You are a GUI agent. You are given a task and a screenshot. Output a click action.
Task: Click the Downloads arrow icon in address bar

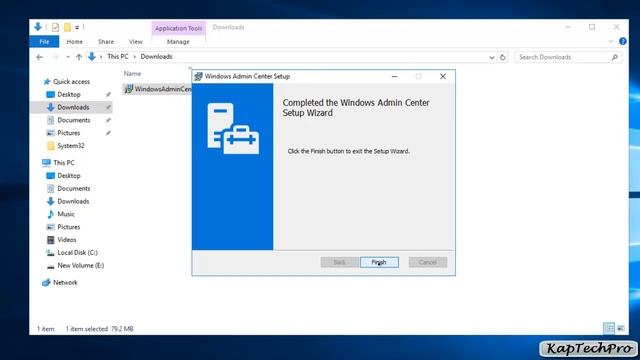pyautogui.click(x=92, y=57)
